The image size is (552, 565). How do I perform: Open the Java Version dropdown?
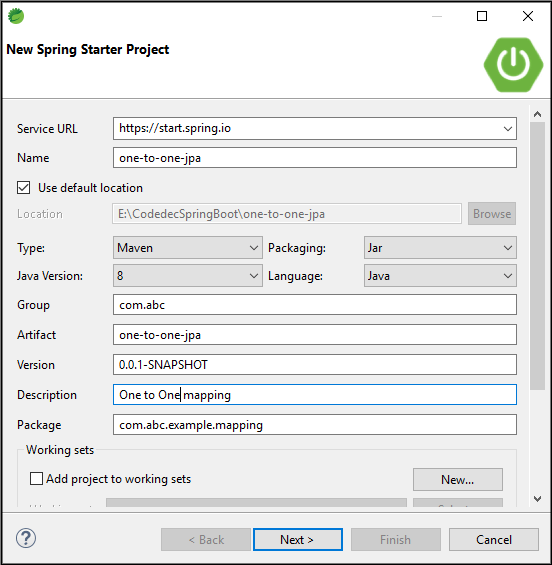(188, 276)
